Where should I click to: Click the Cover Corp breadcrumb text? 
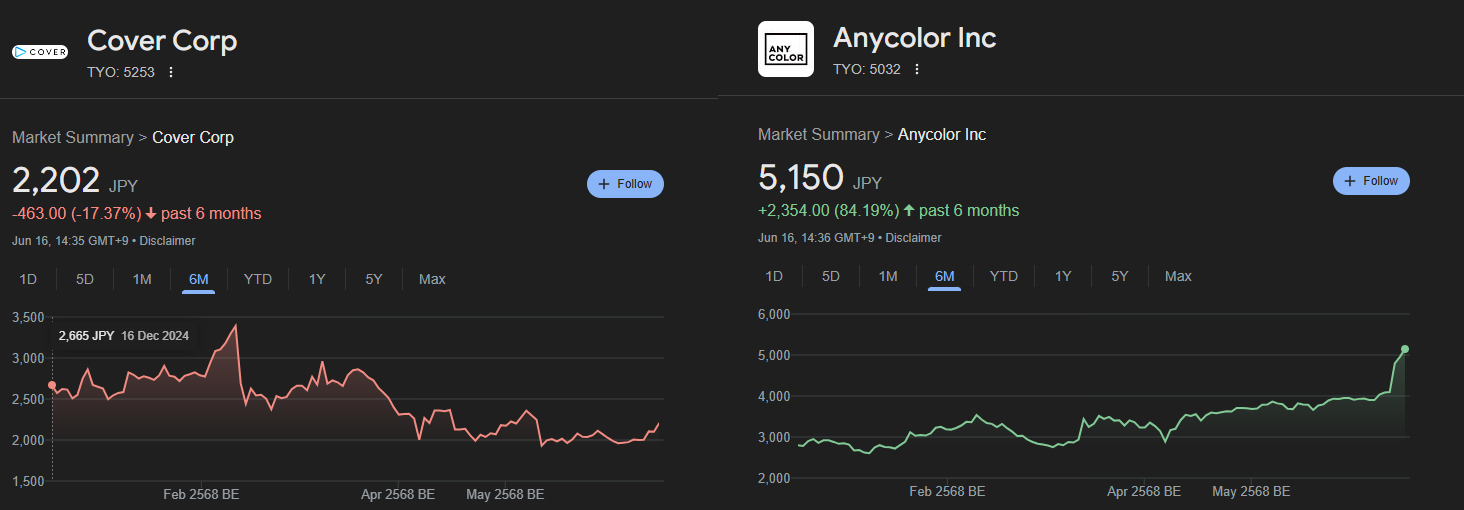[x=193, y=137]
